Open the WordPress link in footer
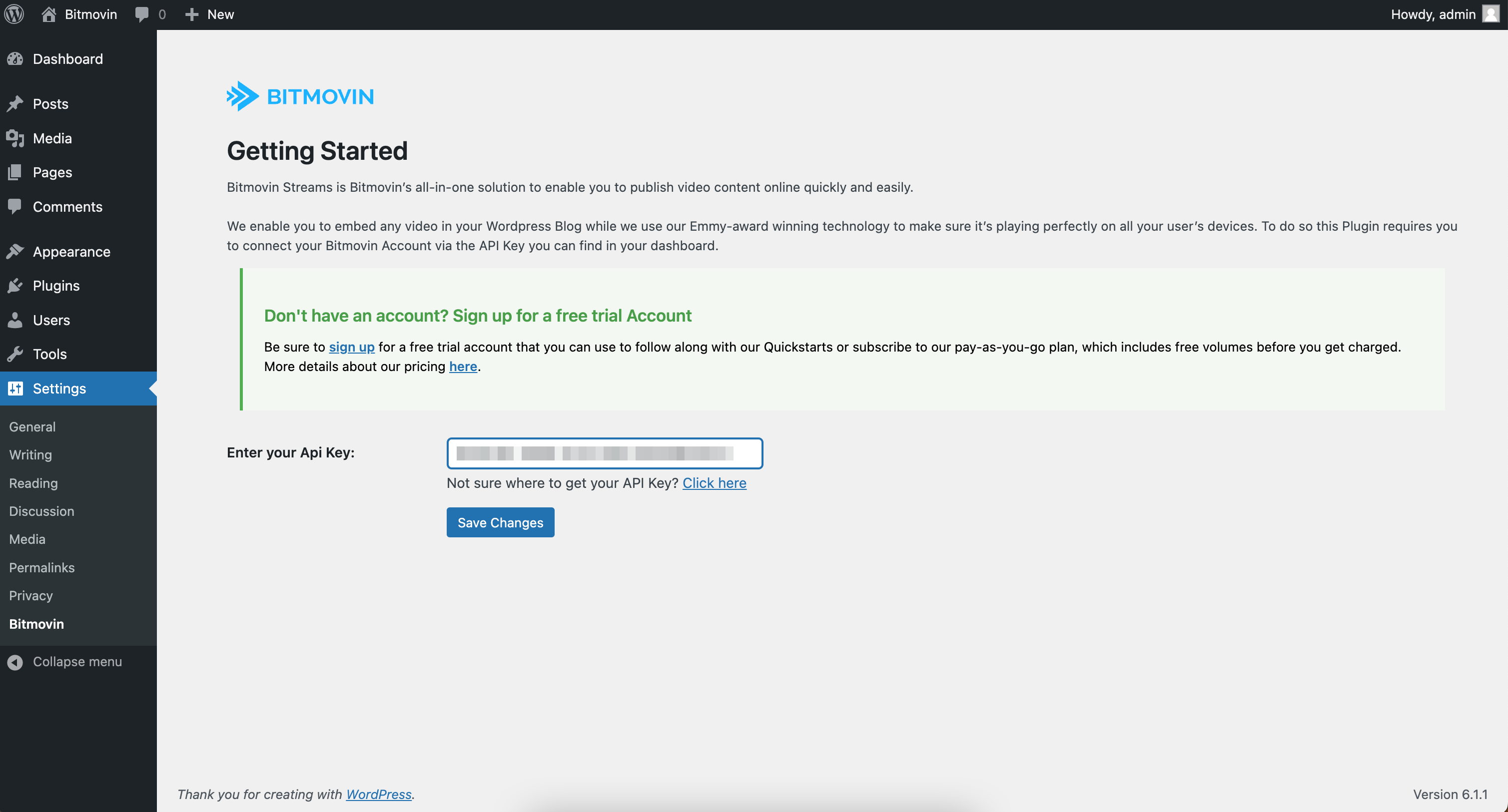The height and width of the screenshot is (812, 1508). [x=378, y=794]
